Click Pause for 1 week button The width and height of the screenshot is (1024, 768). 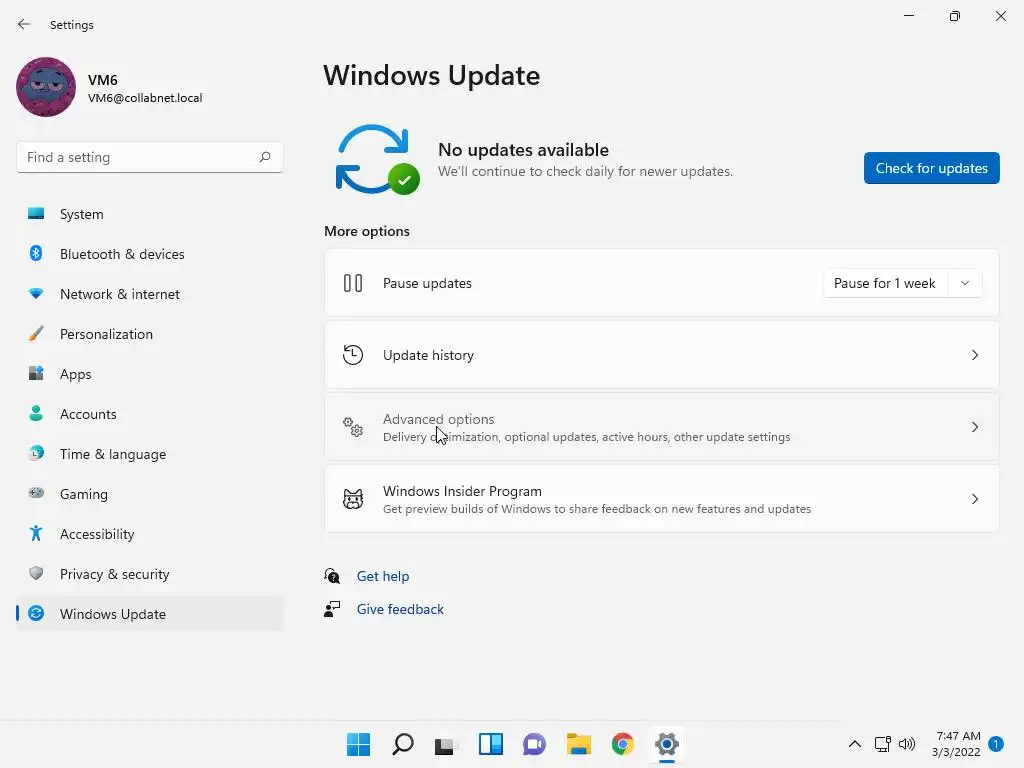885,283
